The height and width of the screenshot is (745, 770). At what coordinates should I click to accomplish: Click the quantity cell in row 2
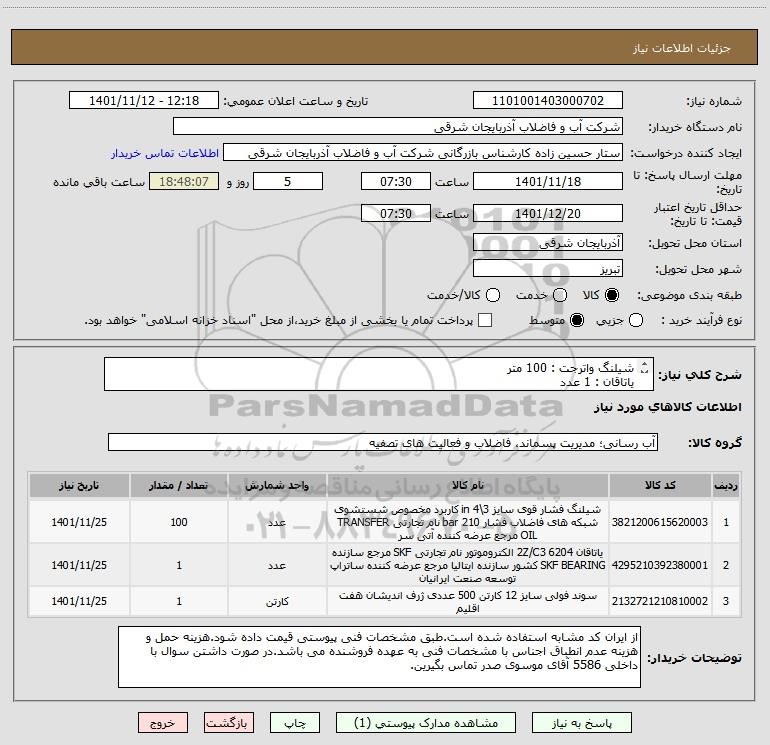coord(179,565)
